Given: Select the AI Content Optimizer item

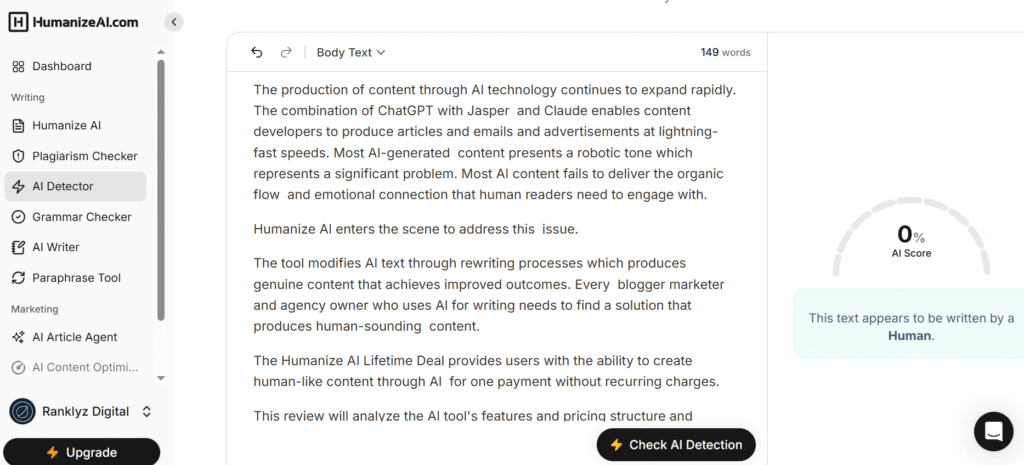Looking at the screenshot, I should coord(85,367).
